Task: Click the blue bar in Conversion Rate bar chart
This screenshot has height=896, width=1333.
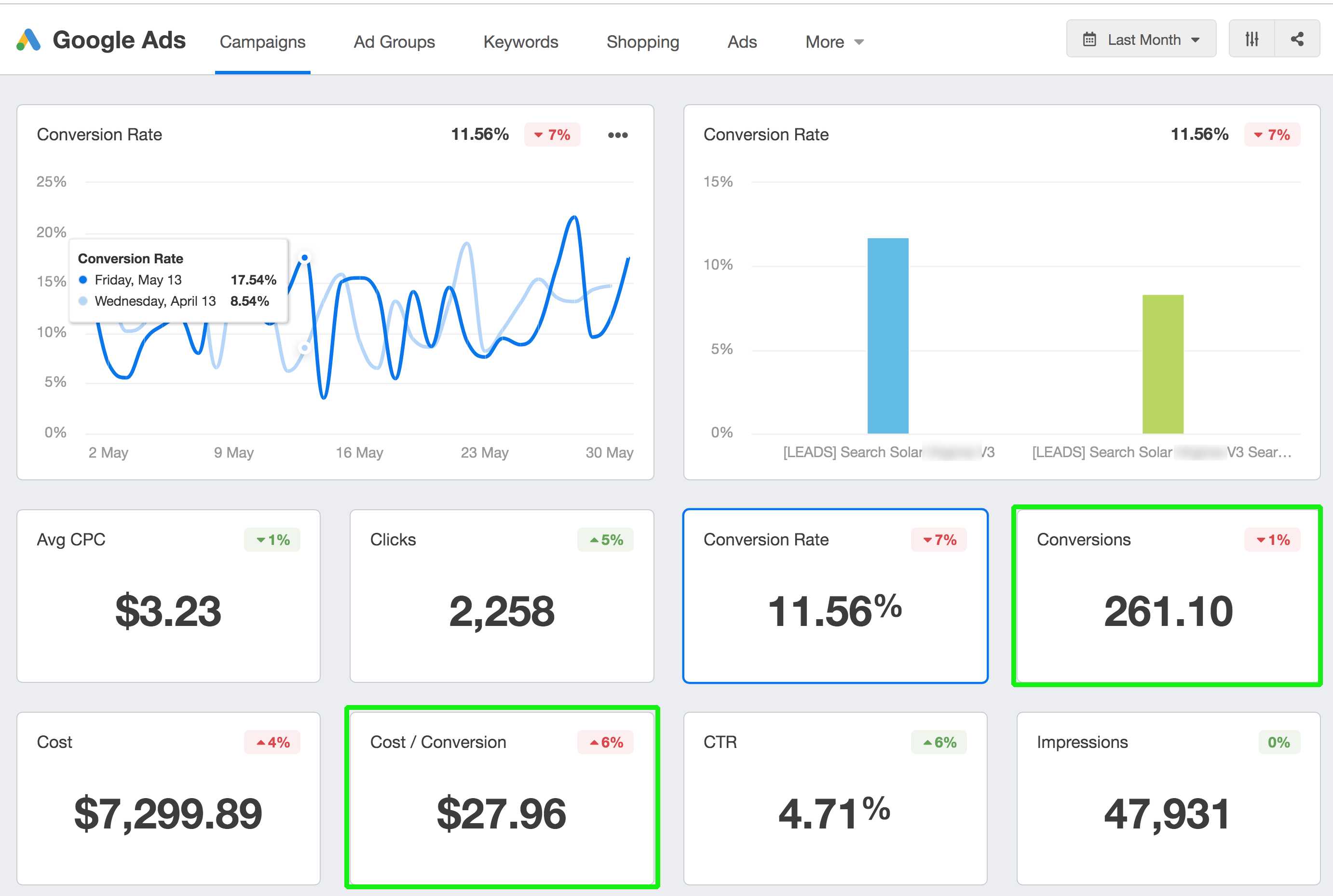Action: click(x=888, y=336)
